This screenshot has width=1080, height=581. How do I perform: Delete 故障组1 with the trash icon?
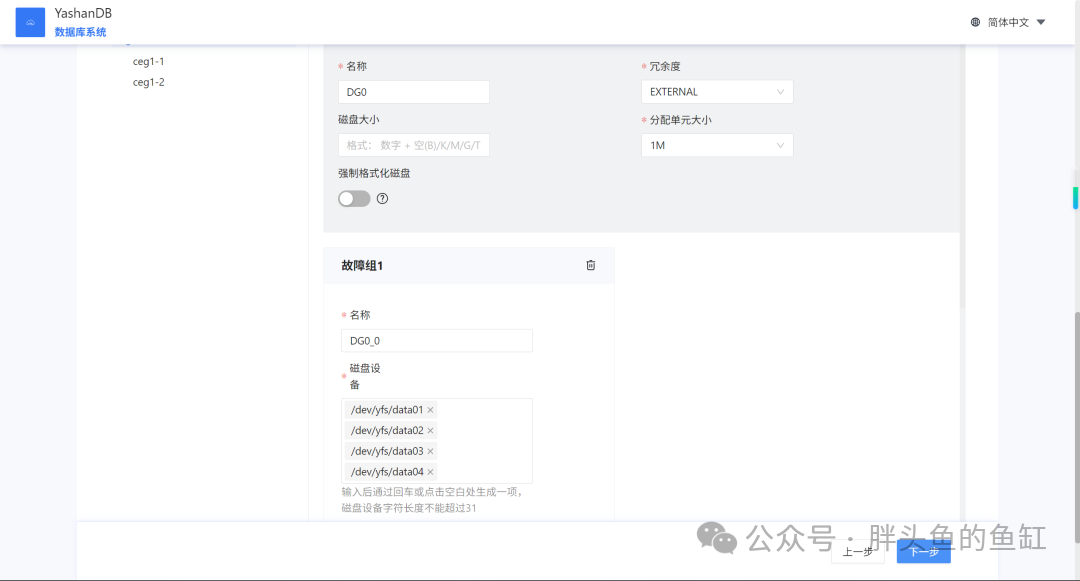click(590, 265)
